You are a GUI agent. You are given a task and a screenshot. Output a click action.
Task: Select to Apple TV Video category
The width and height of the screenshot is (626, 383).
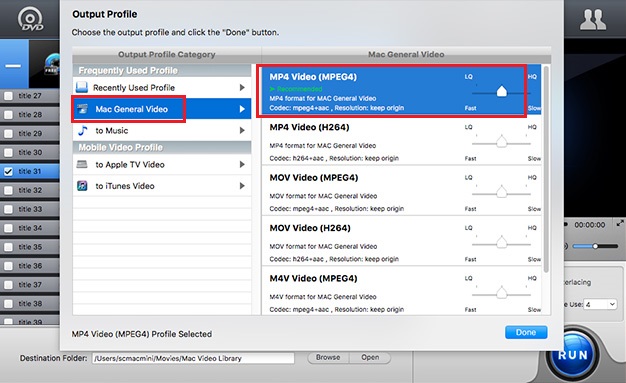point(162,164)
